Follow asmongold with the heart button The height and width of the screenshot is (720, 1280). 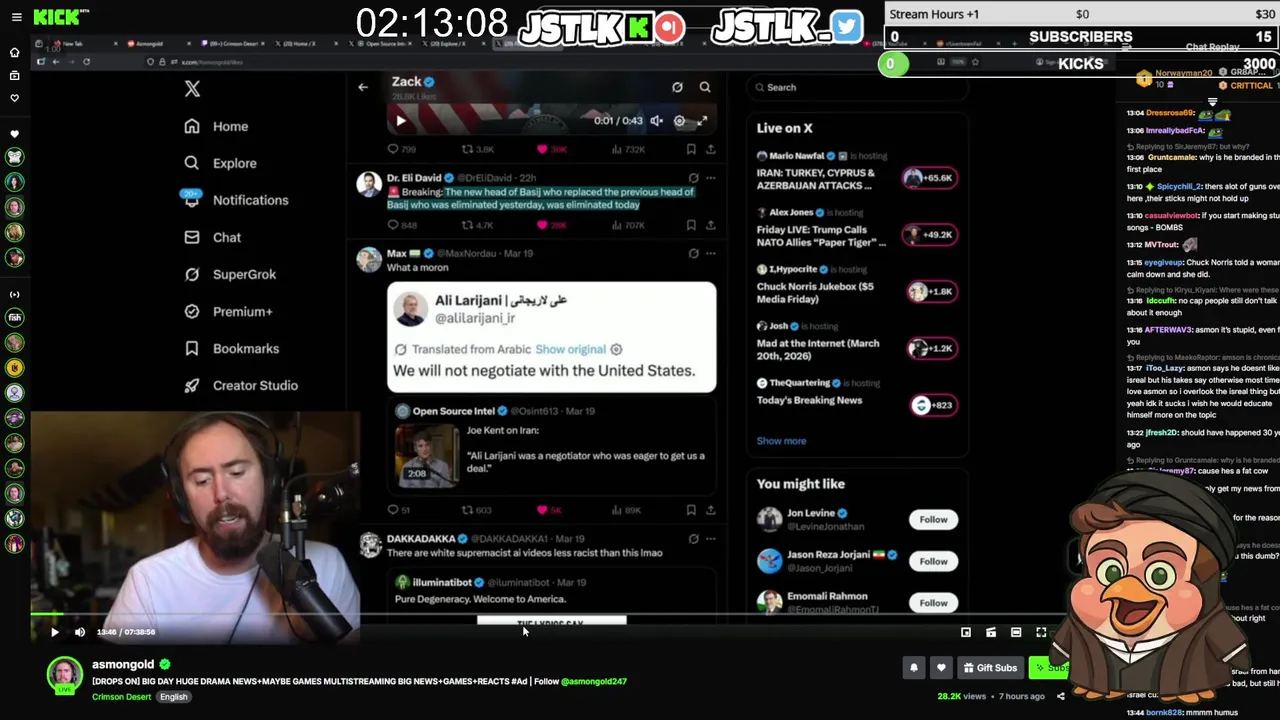click(941, 668)
